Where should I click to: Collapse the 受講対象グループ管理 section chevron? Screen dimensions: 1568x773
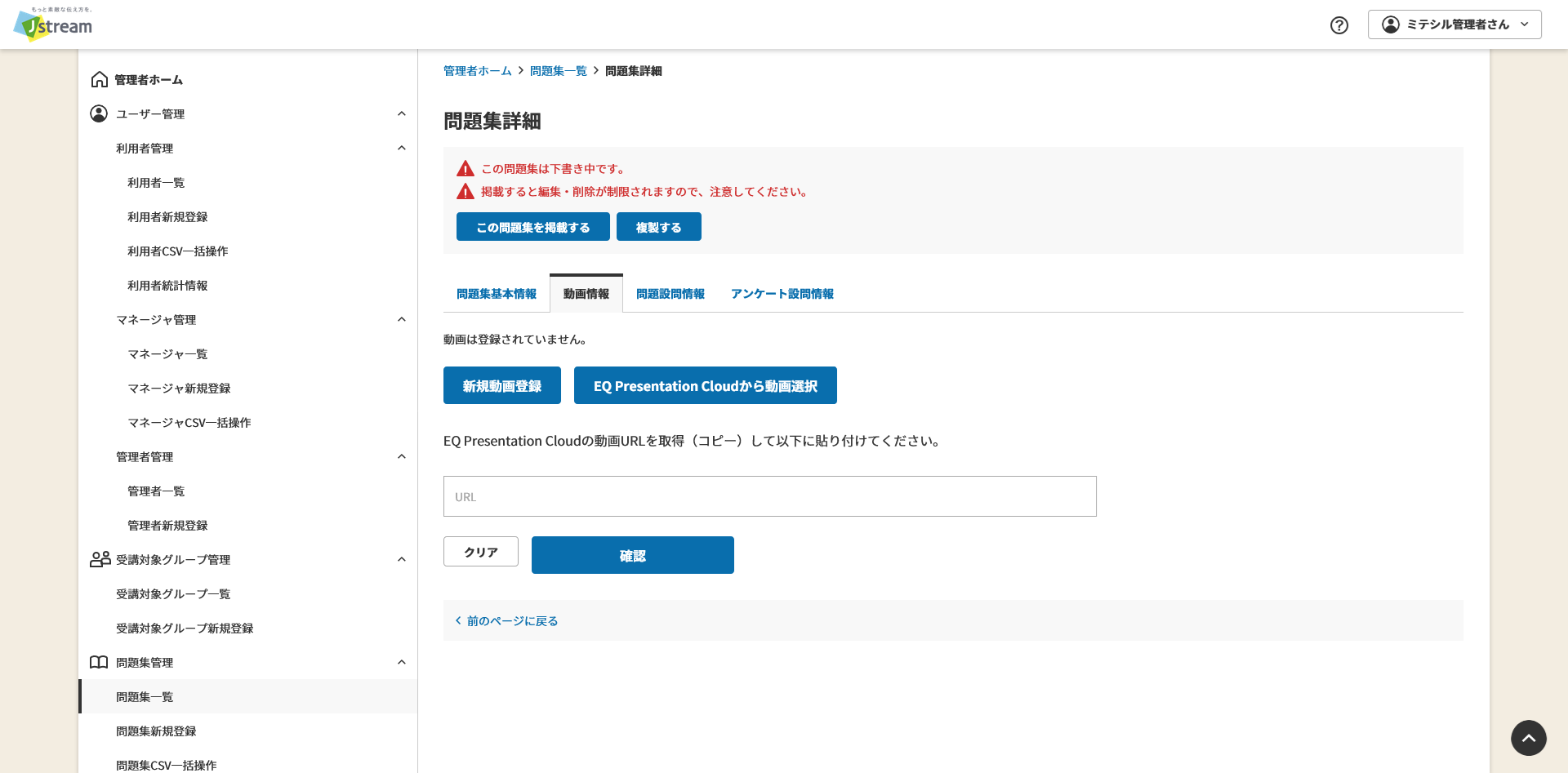pyautogui.click(x=401, y=559)
